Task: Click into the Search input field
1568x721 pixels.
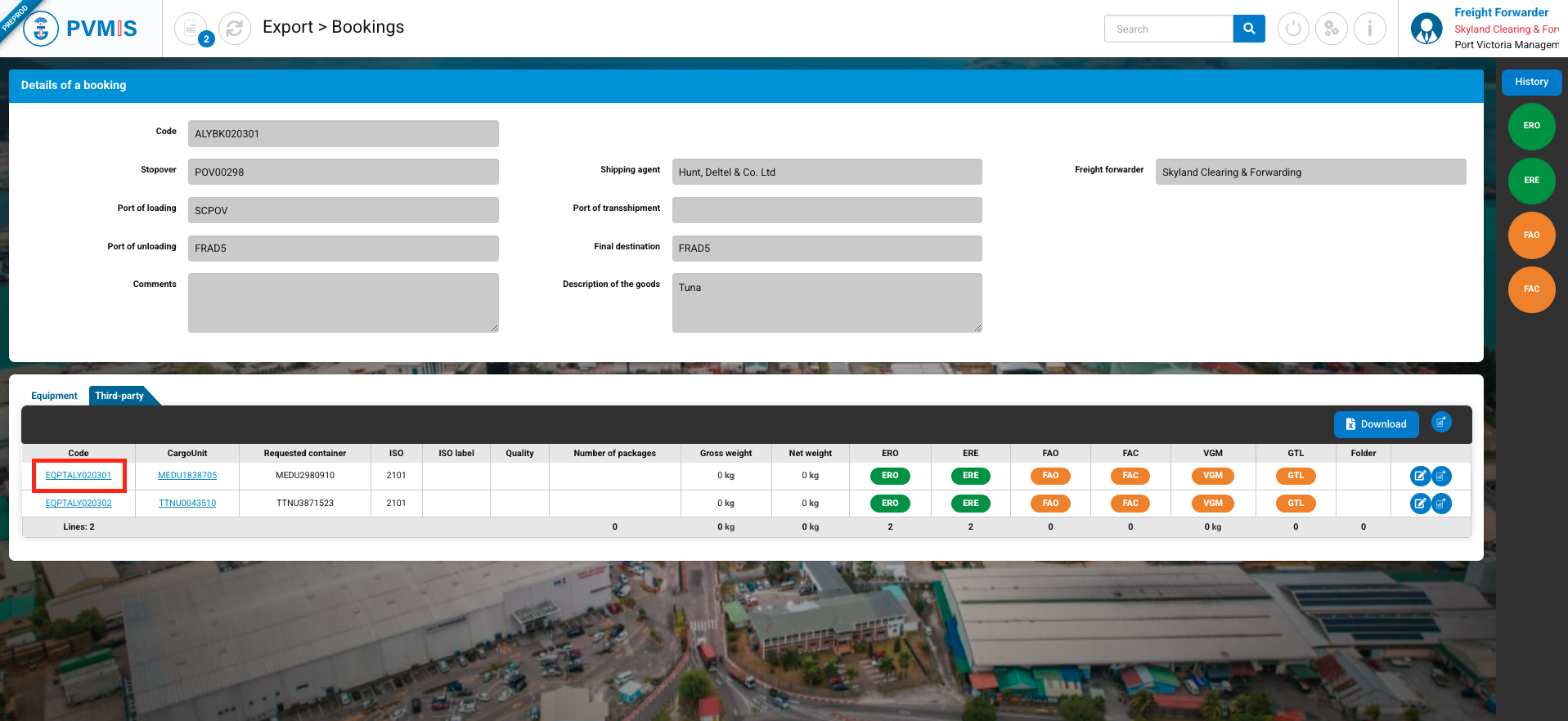Action: (1169, 29)
